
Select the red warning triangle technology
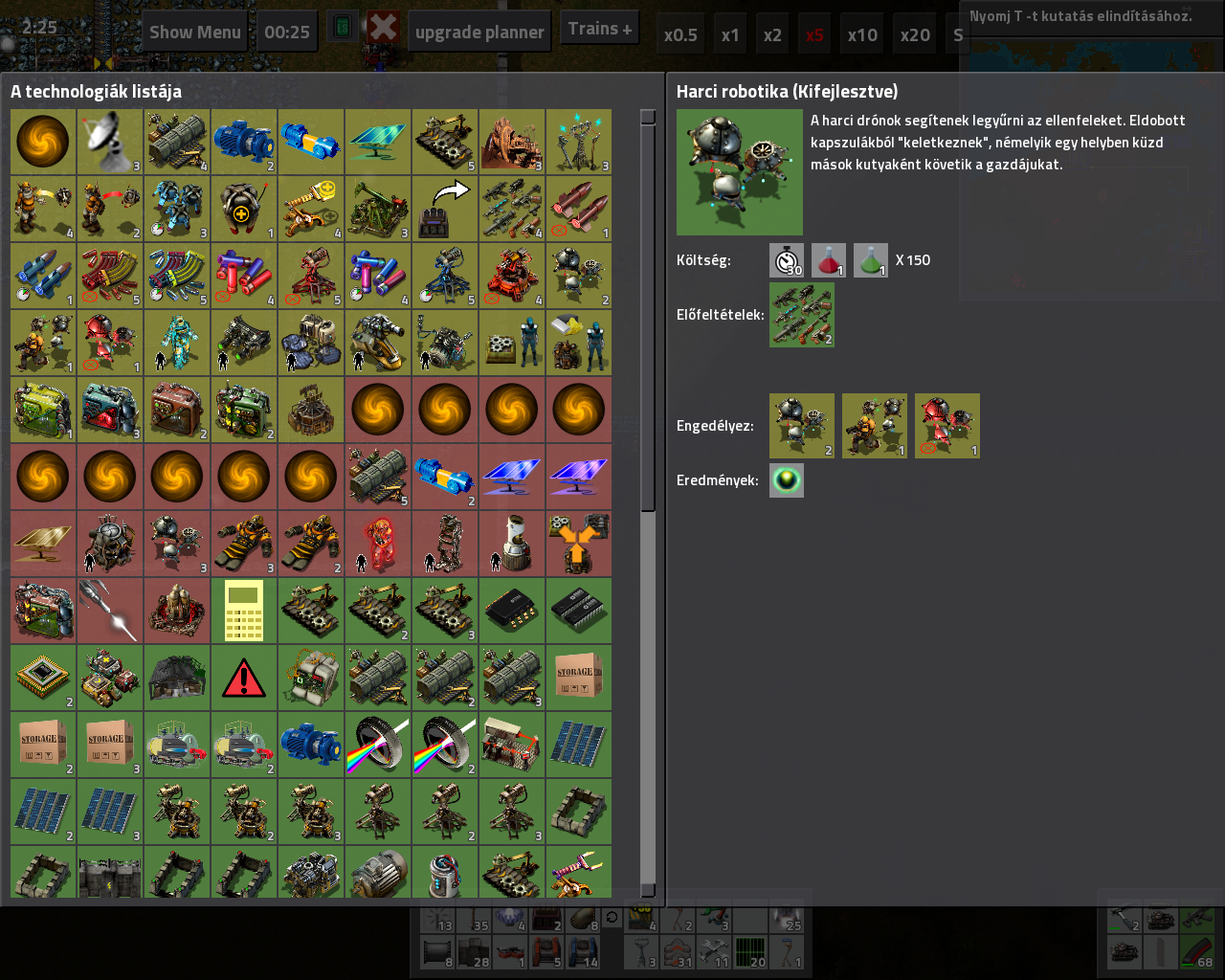pos(244,678)
